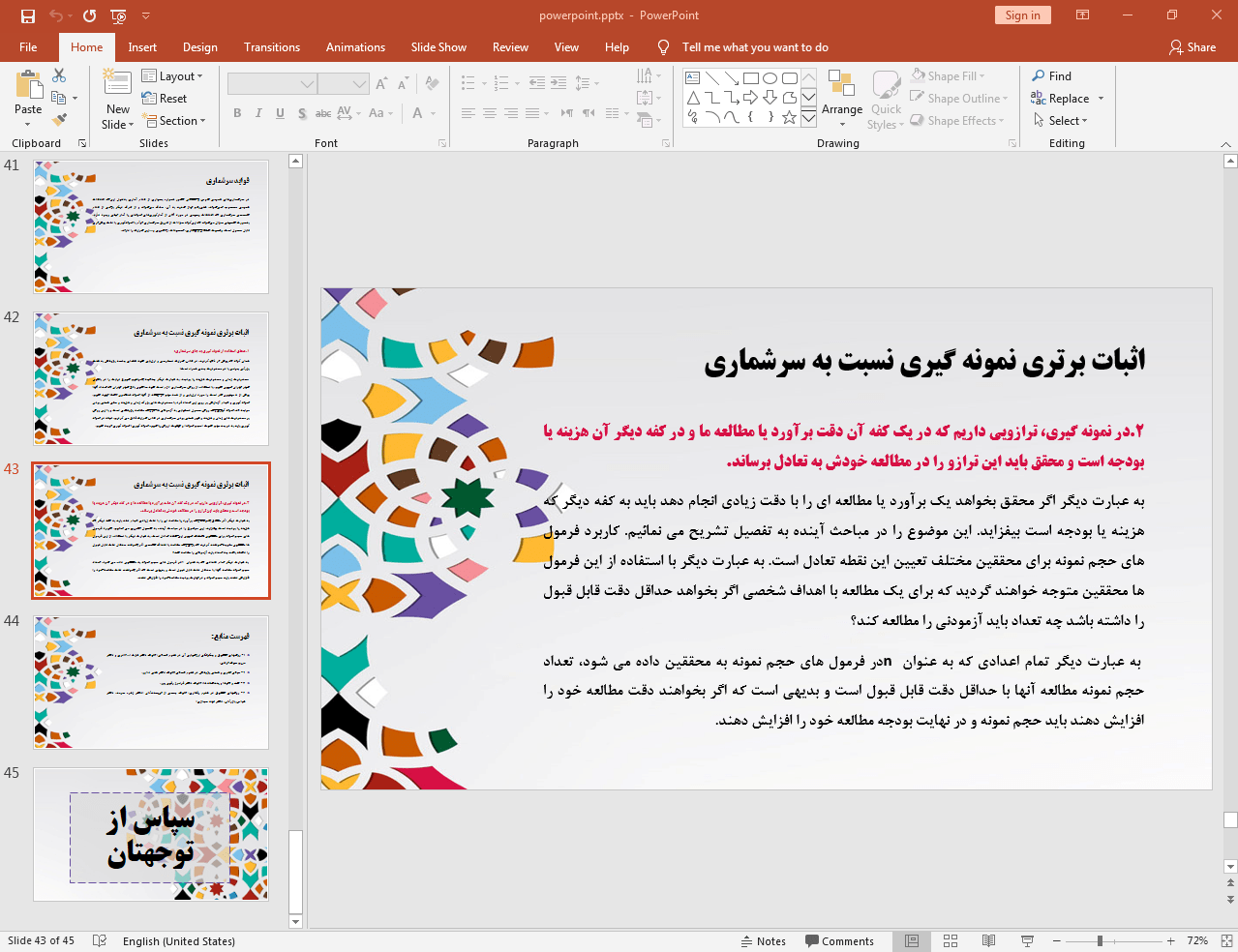This screenshot has width=1238, height=952.
Task: Open the Arrange tool
Action: click(x=841, y=99)
